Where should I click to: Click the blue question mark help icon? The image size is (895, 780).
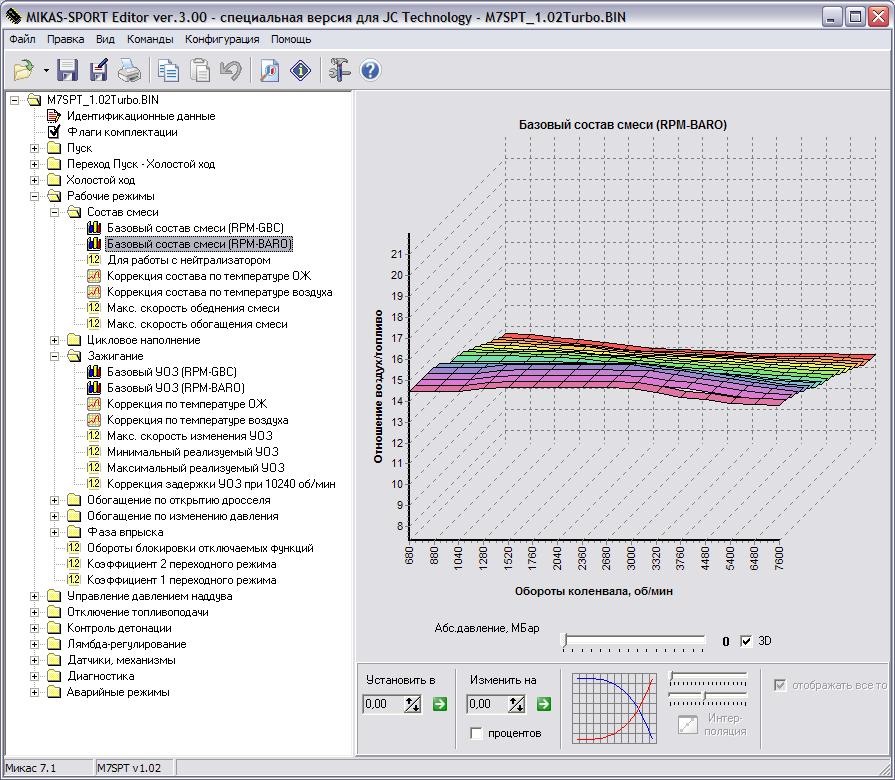369,70
